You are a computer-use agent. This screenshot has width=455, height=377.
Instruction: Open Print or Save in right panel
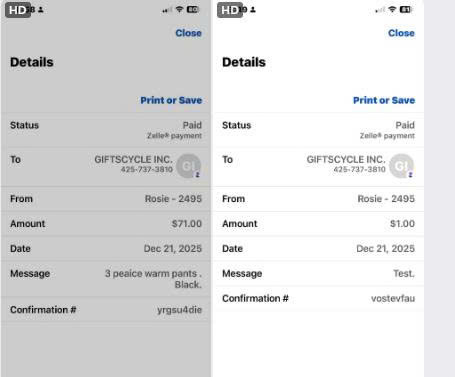coord(384,100)
